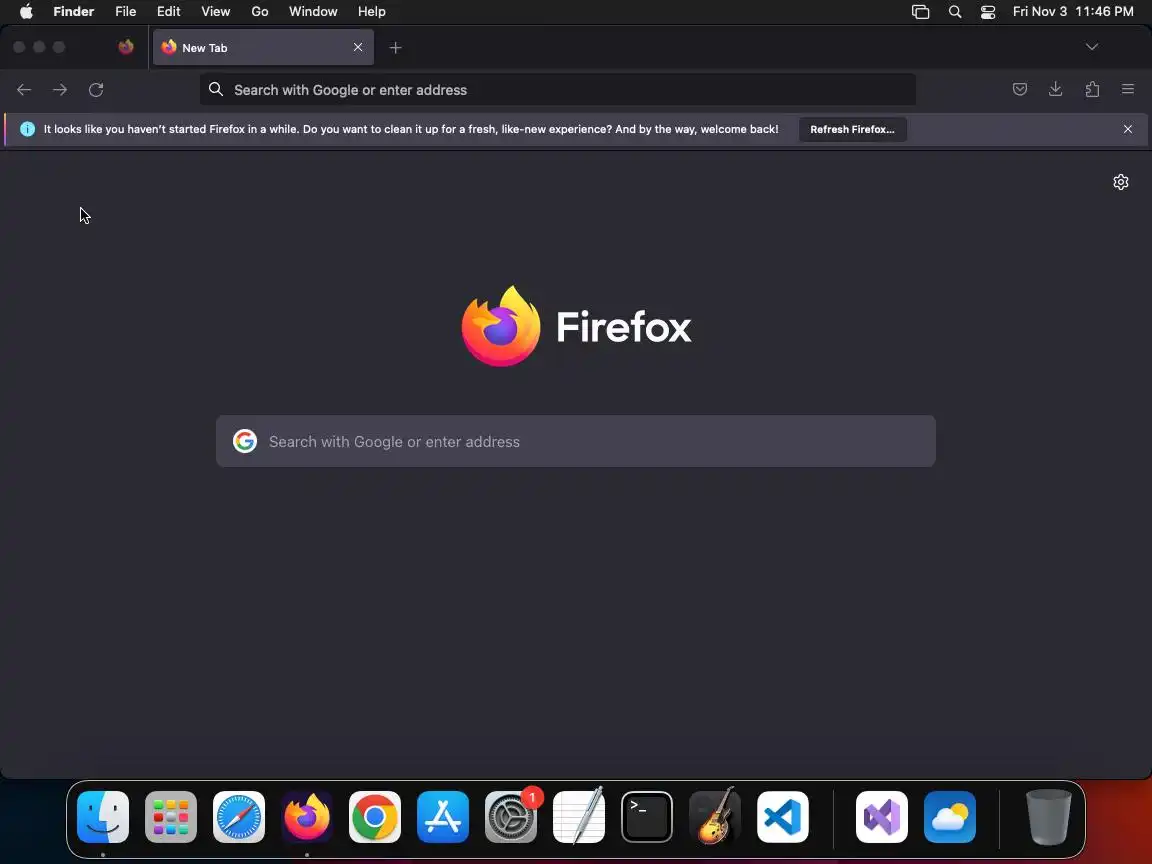The height and width of the screenshot is (864, 1152).
Task: Open Control Center in menu bar
Action: pyautogui.click(x=988, y=11)
